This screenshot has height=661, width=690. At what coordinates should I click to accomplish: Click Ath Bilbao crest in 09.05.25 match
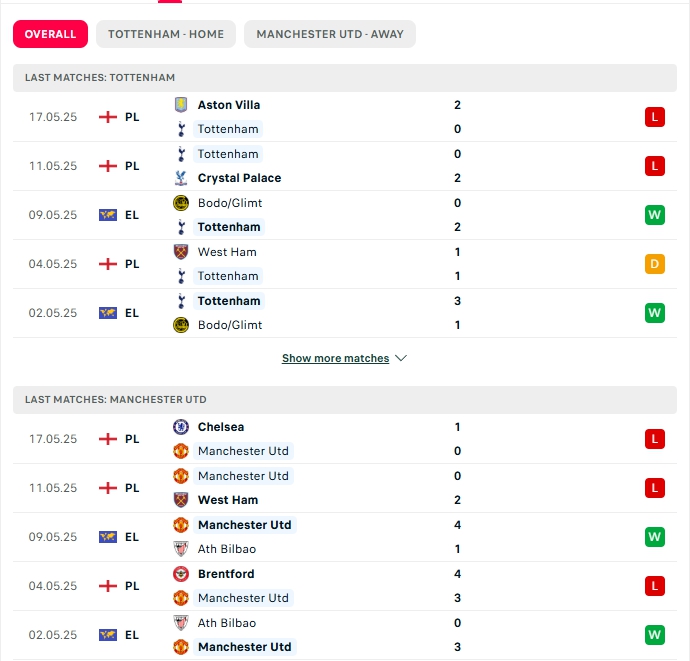[181, 549]
